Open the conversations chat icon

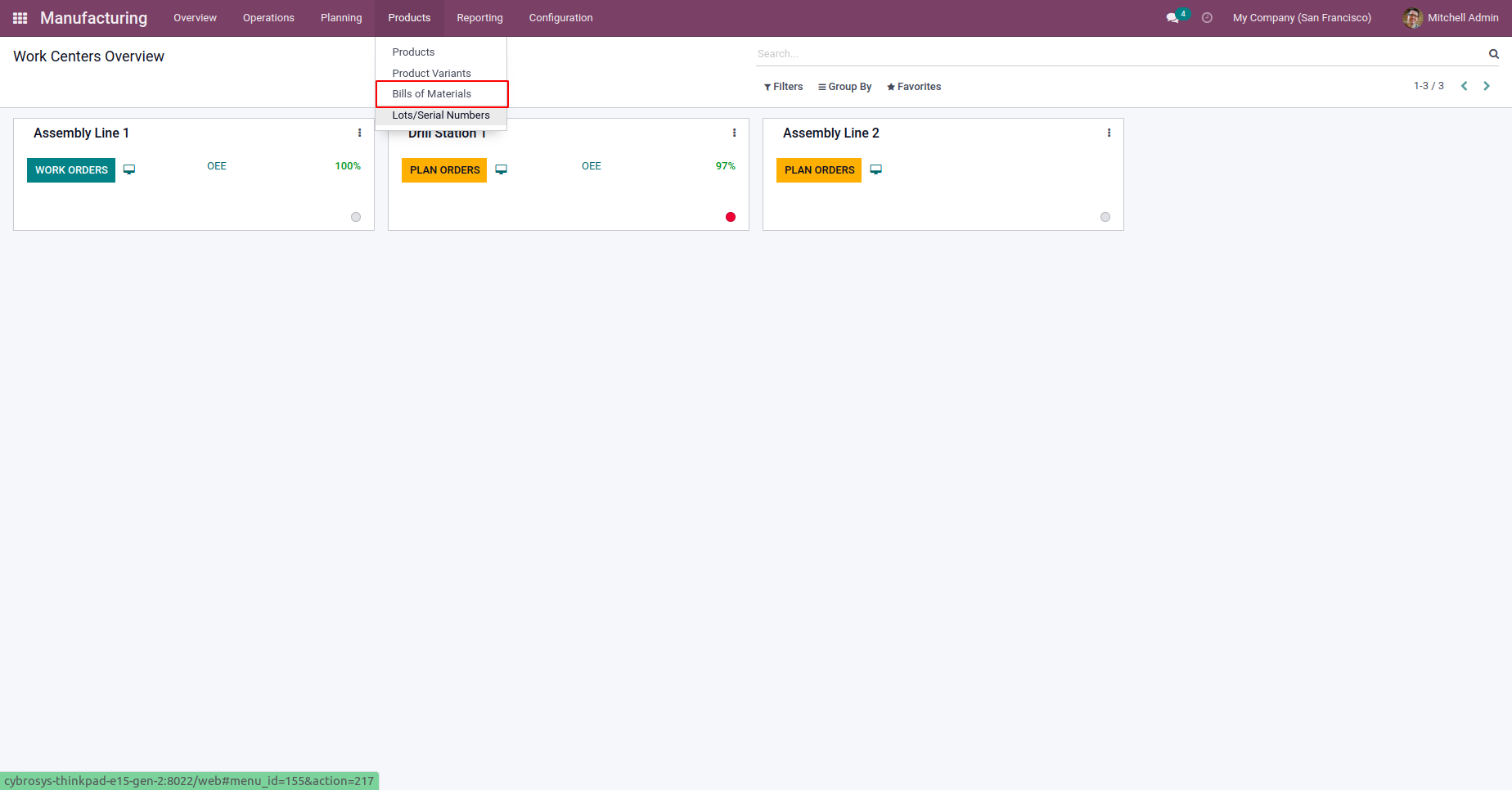[x=1172, y=18]
